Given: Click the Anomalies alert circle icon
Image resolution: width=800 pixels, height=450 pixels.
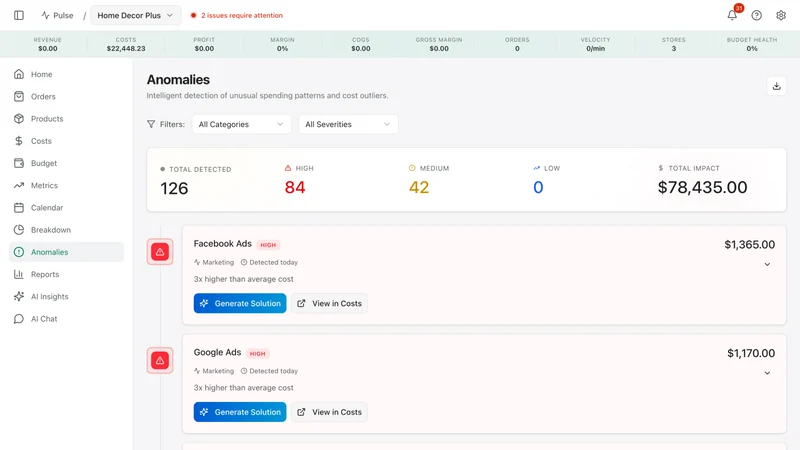Looking at the screenshot, I should 19,252.
